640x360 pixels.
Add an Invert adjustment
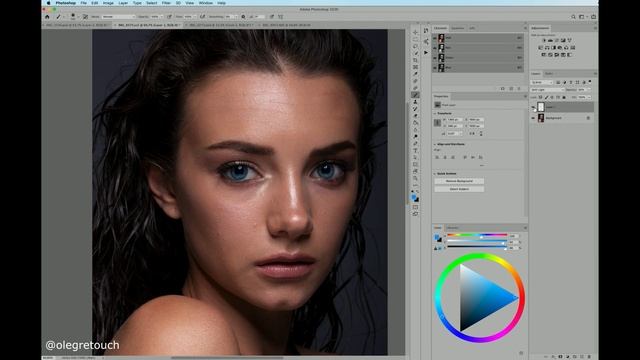point(543,55)
